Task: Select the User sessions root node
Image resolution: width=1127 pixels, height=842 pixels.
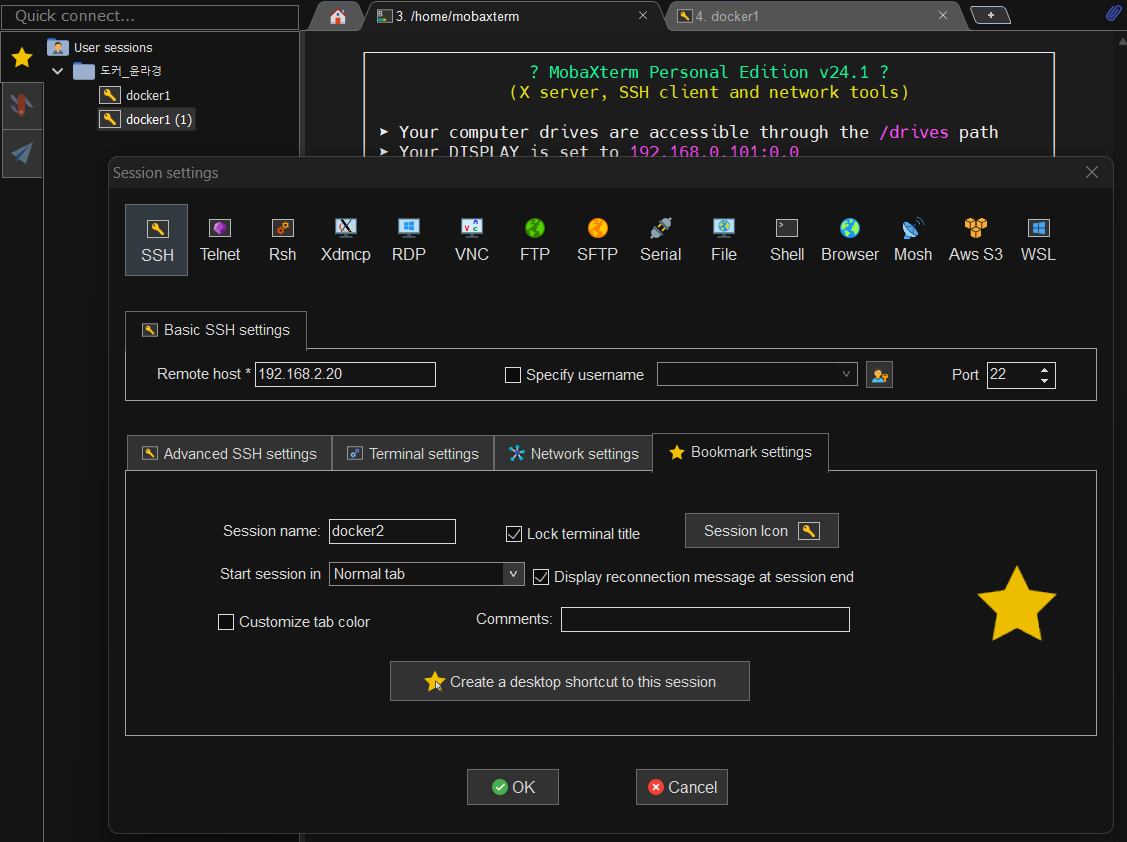Action: pos(100,47)
